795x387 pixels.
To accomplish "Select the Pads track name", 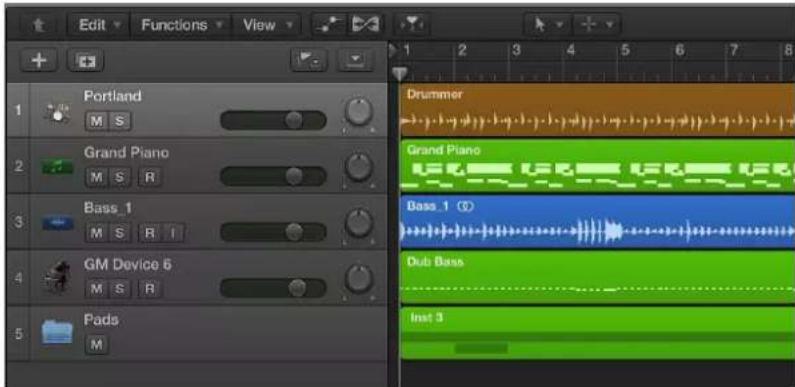I will (101, 320).
